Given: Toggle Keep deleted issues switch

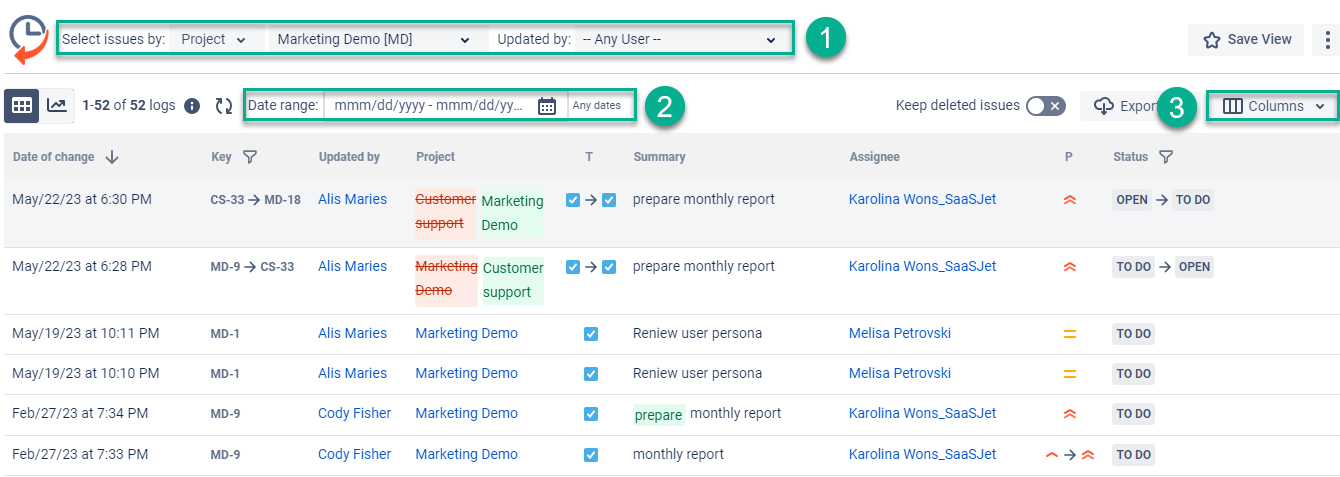Looking at the screenshot, I should click(x=1046, y=106).
